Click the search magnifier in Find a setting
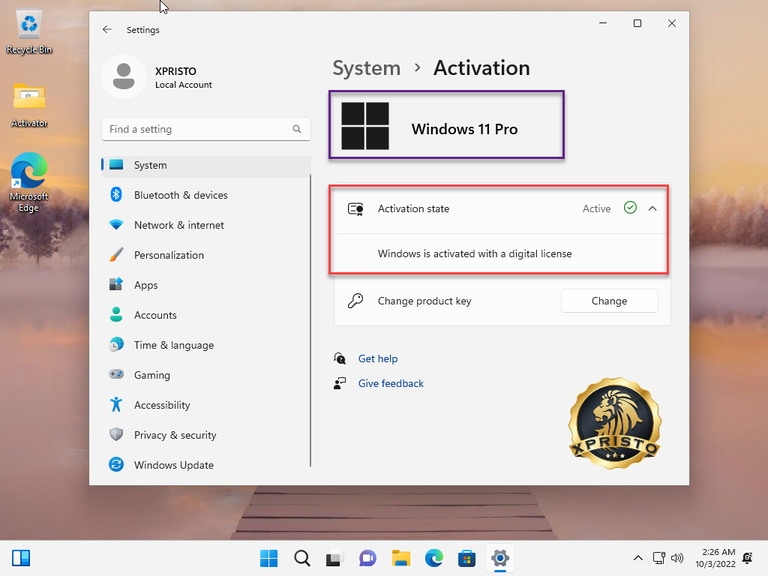 click(297, 129)
